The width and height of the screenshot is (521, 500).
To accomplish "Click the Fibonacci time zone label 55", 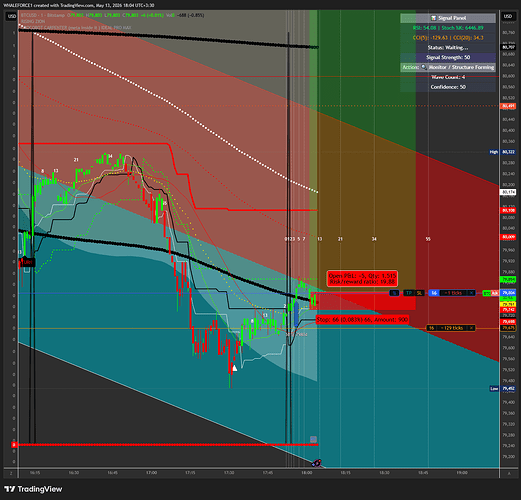I will 428,239.
